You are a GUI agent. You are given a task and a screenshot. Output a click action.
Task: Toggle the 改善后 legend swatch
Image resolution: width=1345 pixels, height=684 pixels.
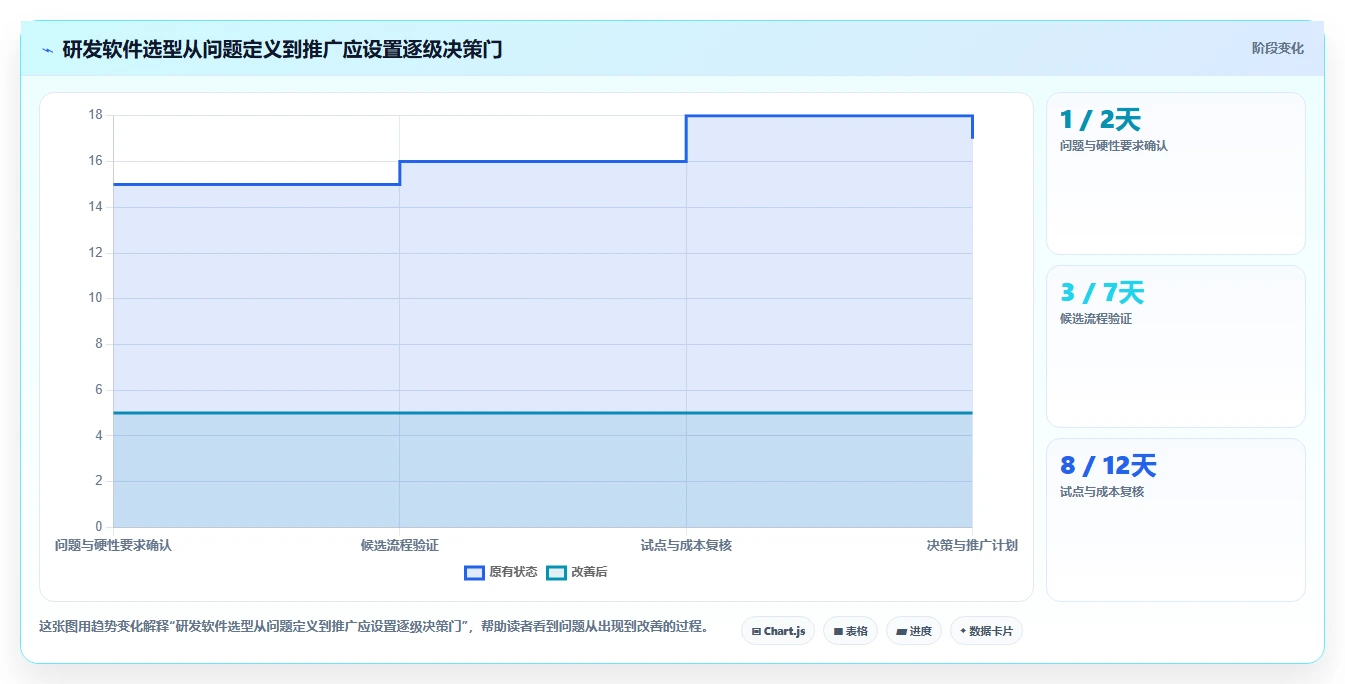pyautogui.click(x=556, y=572)
